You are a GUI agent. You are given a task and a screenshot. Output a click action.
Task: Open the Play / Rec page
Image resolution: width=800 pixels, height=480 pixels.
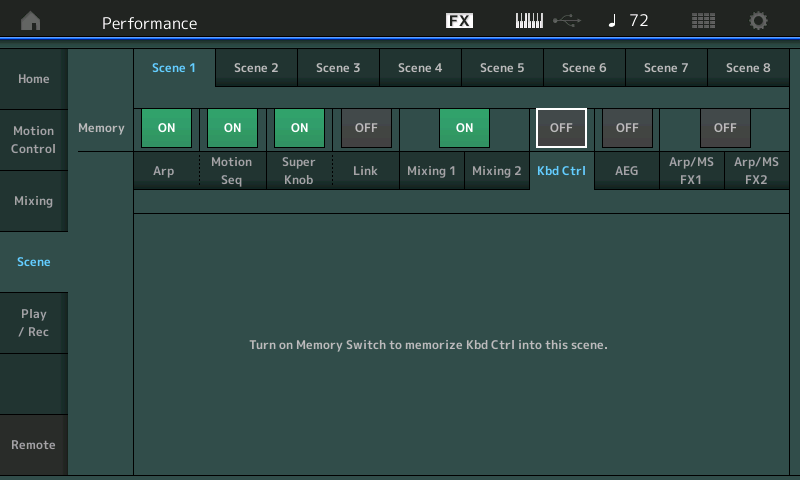pyautogui.click(x=34, y=323)
